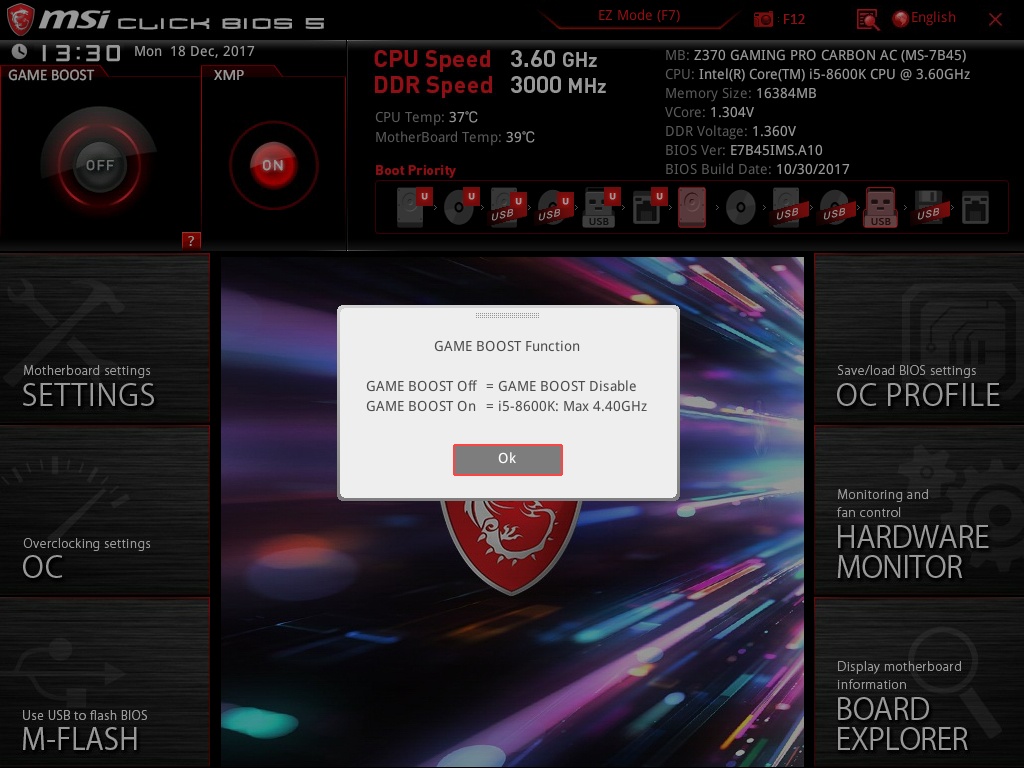Select UEFI network boot device icon

pos(648,207)
